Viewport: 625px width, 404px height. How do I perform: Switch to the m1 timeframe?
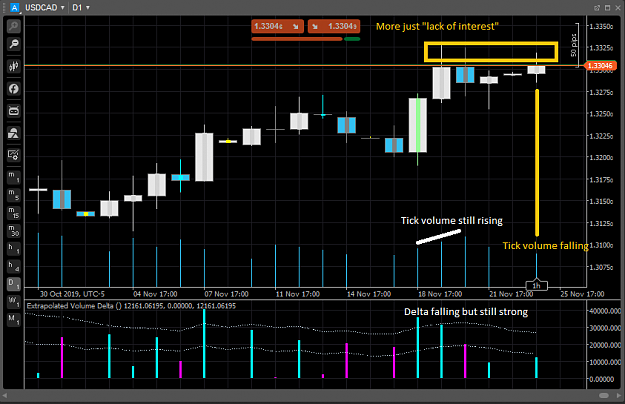point(14,177)
